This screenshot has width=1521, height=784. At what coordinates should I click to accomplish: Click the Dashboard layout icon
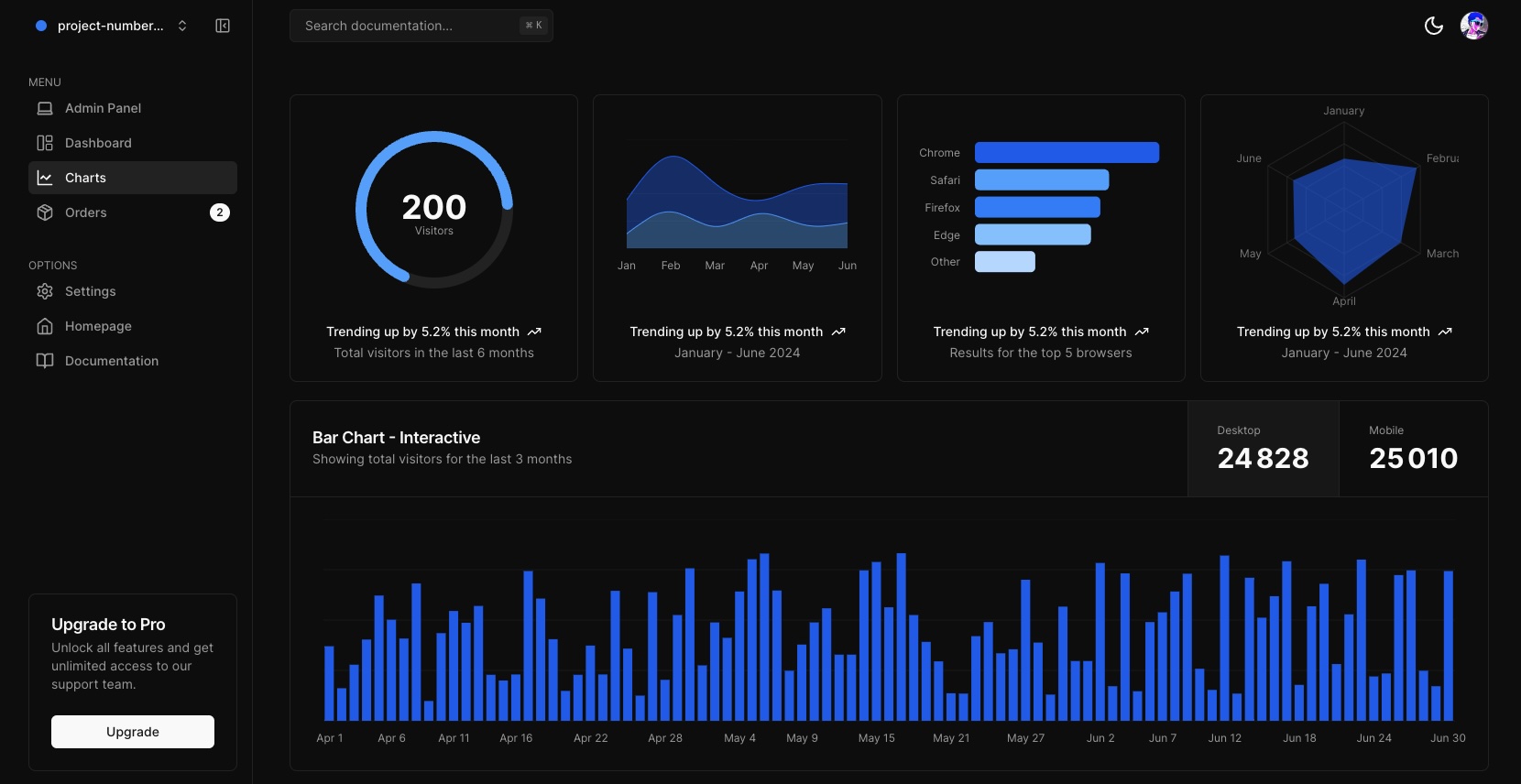45,143
